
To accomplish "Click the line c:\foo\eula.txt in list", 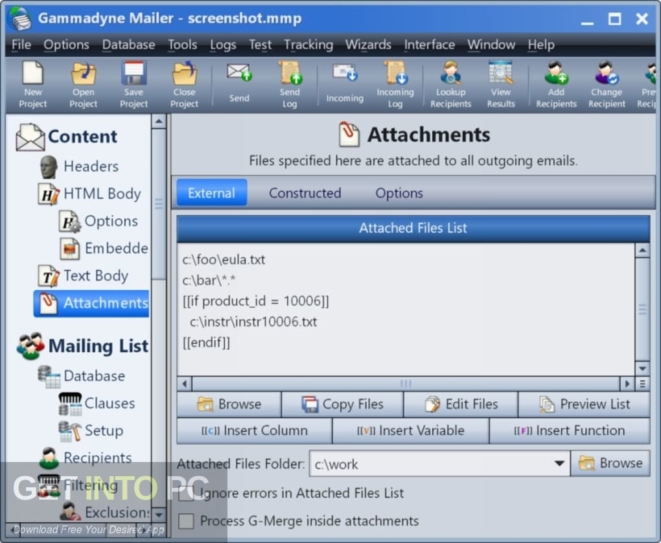I will click(224, 259).
